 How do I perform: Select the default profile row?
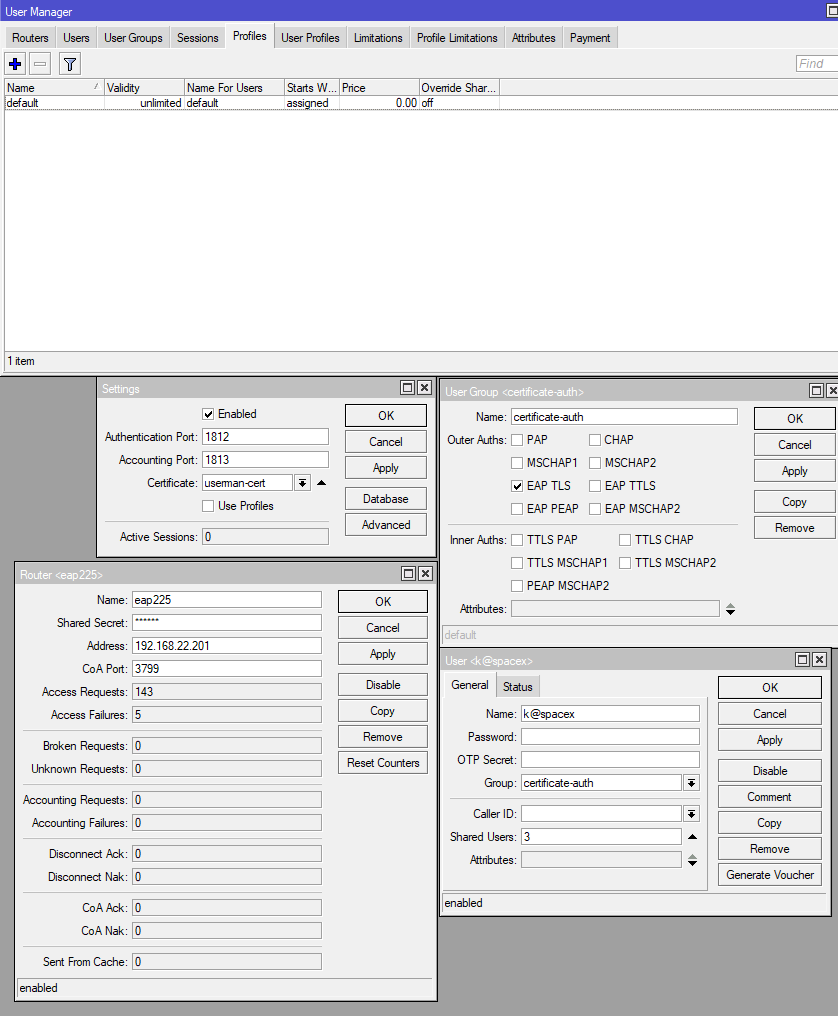click(x=421, y=103)
